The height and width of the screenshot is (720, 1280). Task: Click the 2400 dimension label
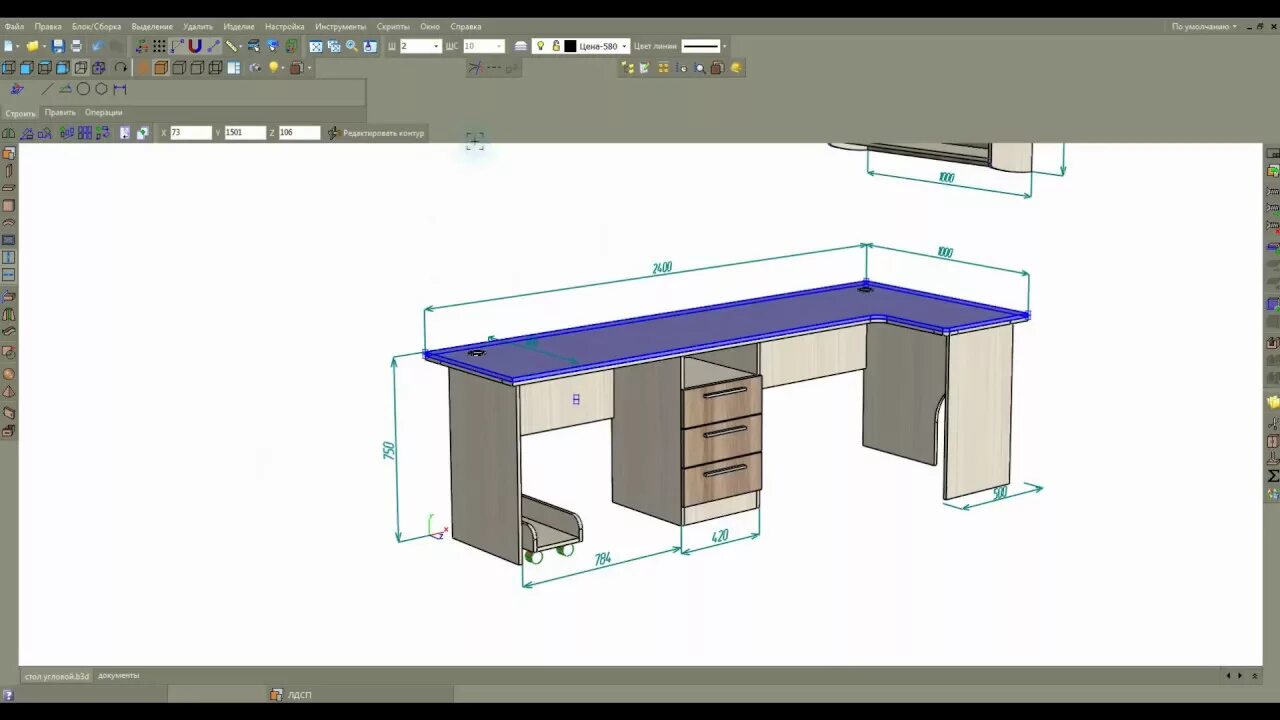tap(662, 268)
